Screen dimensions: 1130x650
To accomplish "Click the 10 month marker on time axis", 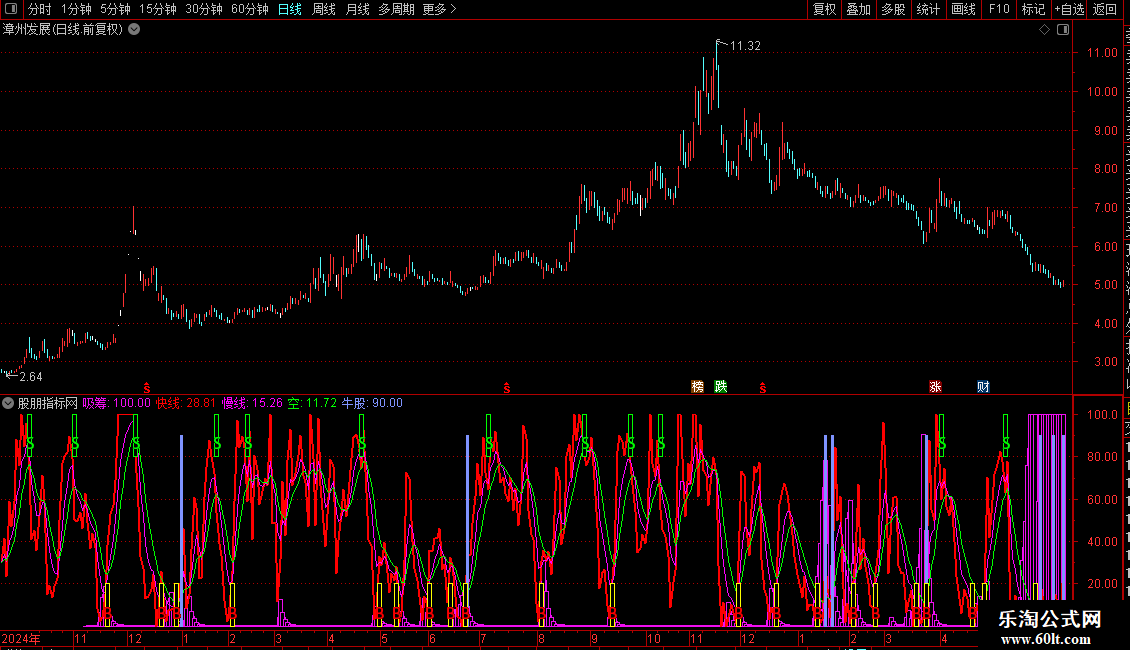I will [653, 638].
